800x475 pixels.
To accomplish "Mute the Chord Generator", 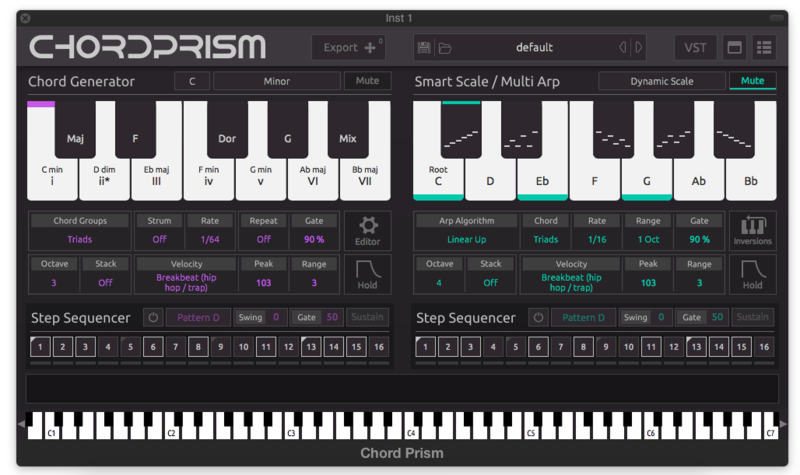I will (367, 81).
